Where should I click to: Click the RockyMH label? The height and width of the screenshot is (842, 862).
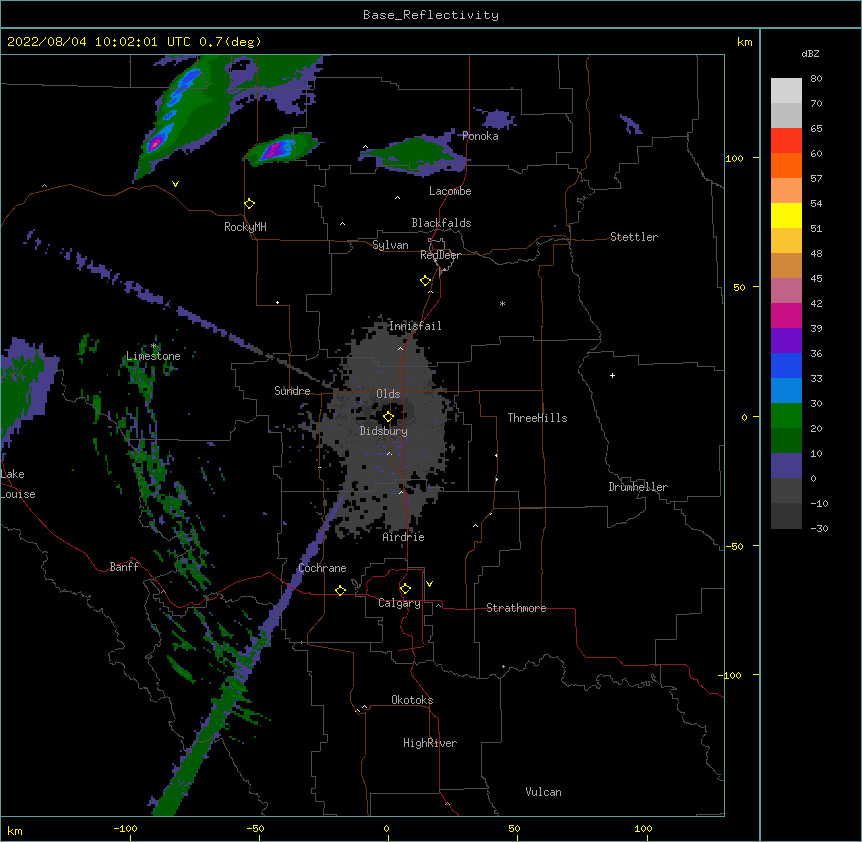click(x=245, y=227)
